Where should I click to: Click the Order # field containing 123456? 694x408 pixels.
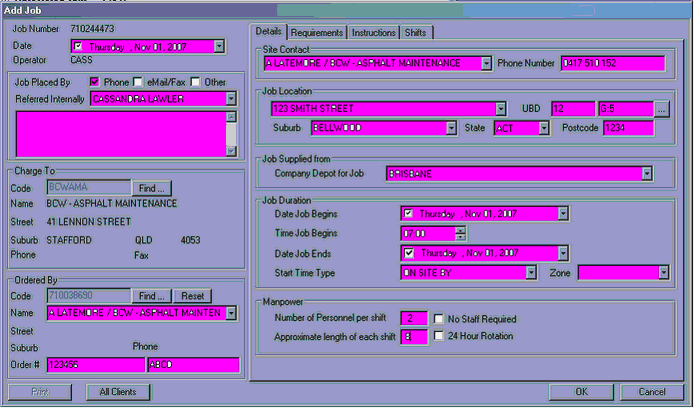(96, 365)
